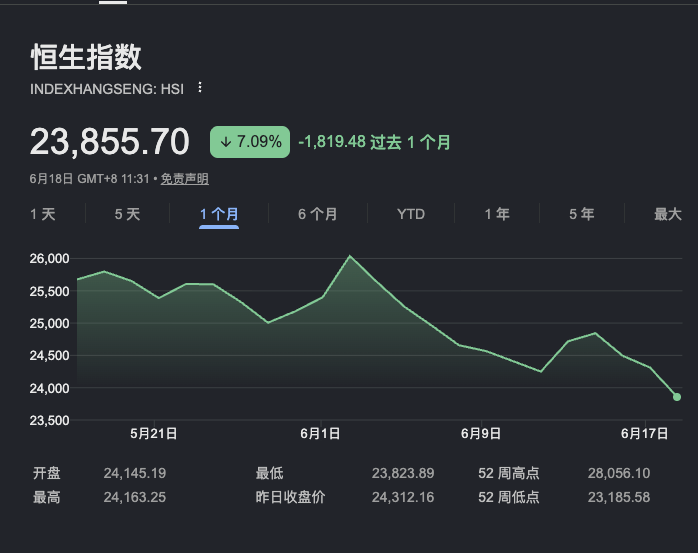Screen dimensions: 698x553
Task: Click the 6月18日 GMT+8 11:31 timestamp
Action: [x=89, y=179]
